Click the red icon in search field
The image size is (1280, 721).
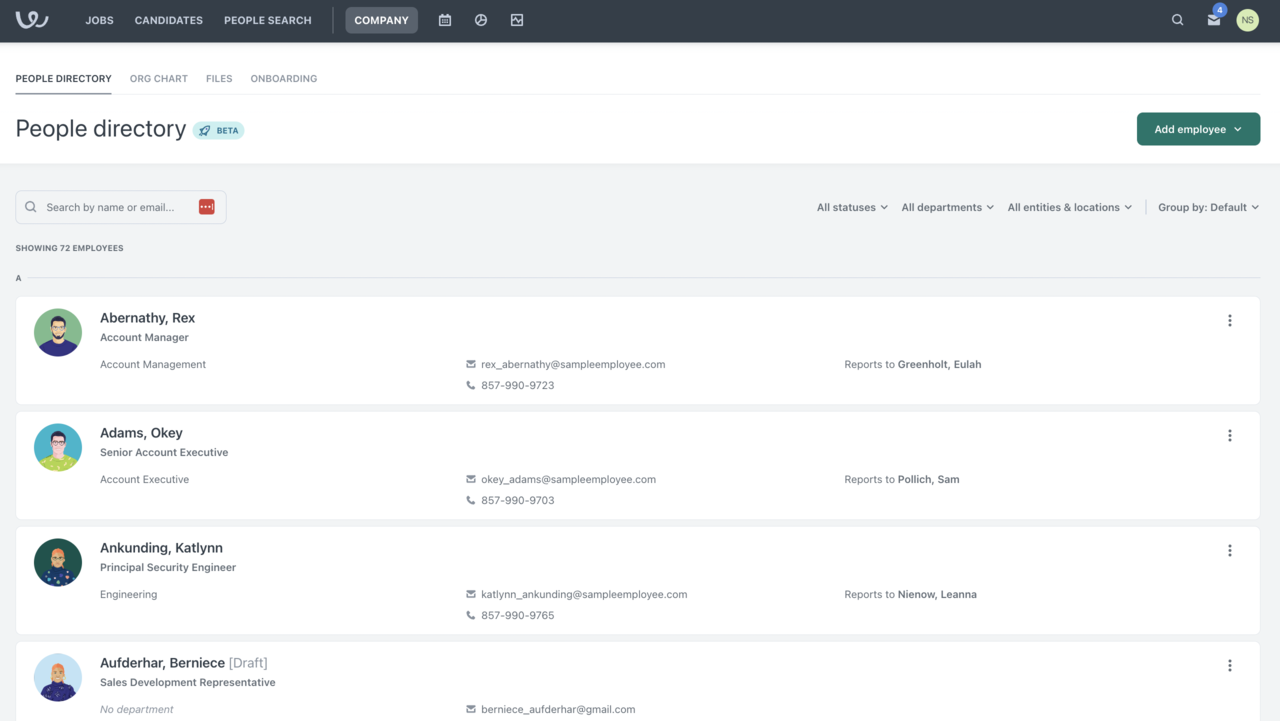pyautogui.click(x=207, y=207)
